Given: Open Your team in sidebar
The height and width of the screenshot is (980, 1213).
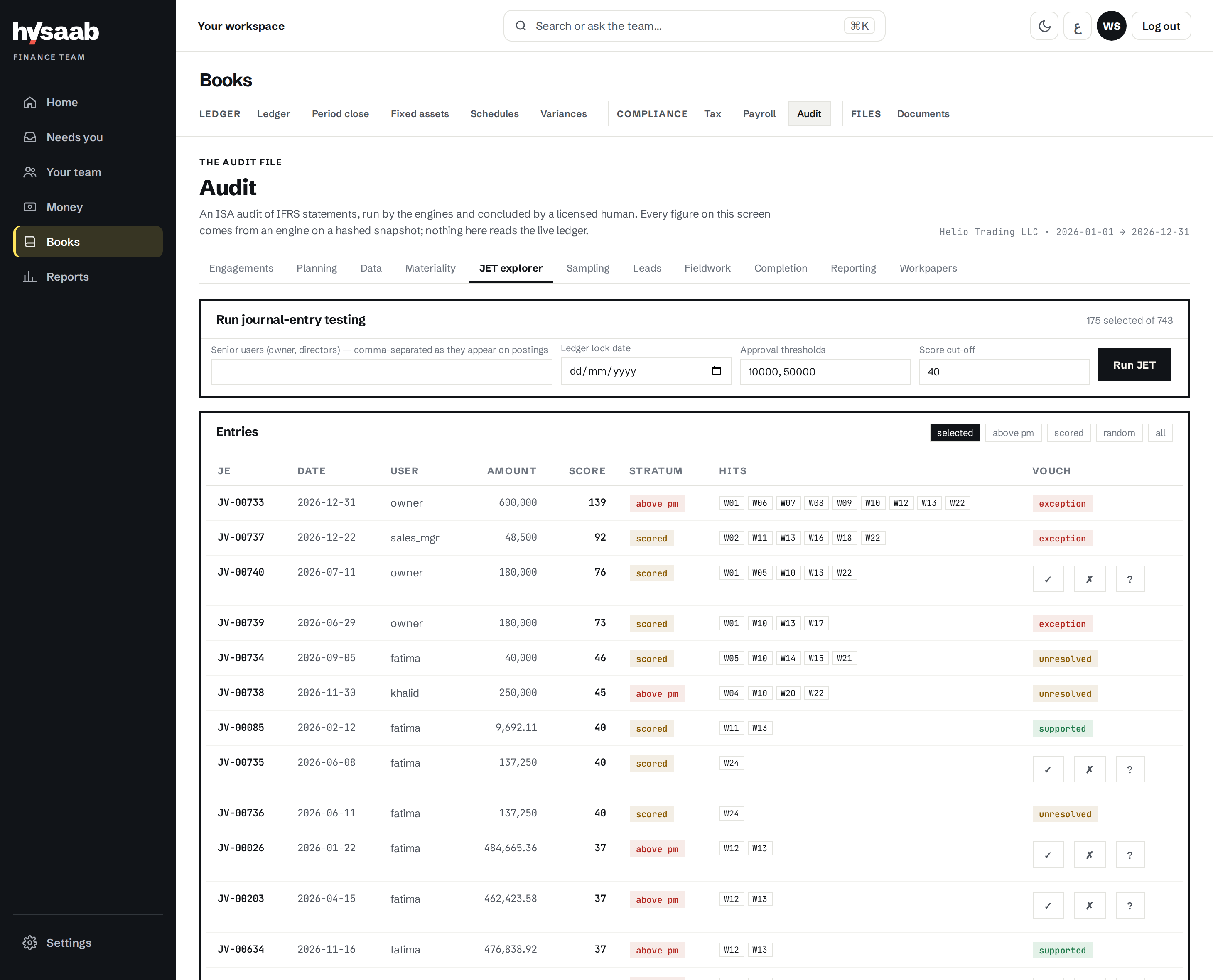Looking at the screenshot, I should click(88, 172).
